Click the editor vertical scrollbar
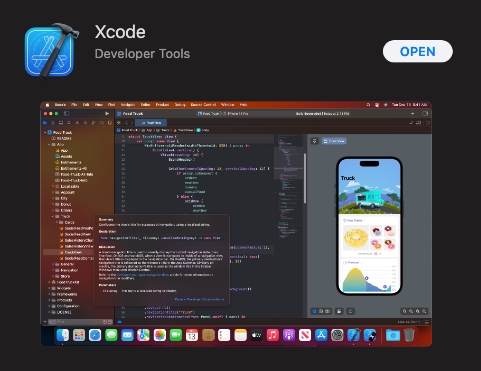This screenshot has height=371, width=481. point(305,178)
